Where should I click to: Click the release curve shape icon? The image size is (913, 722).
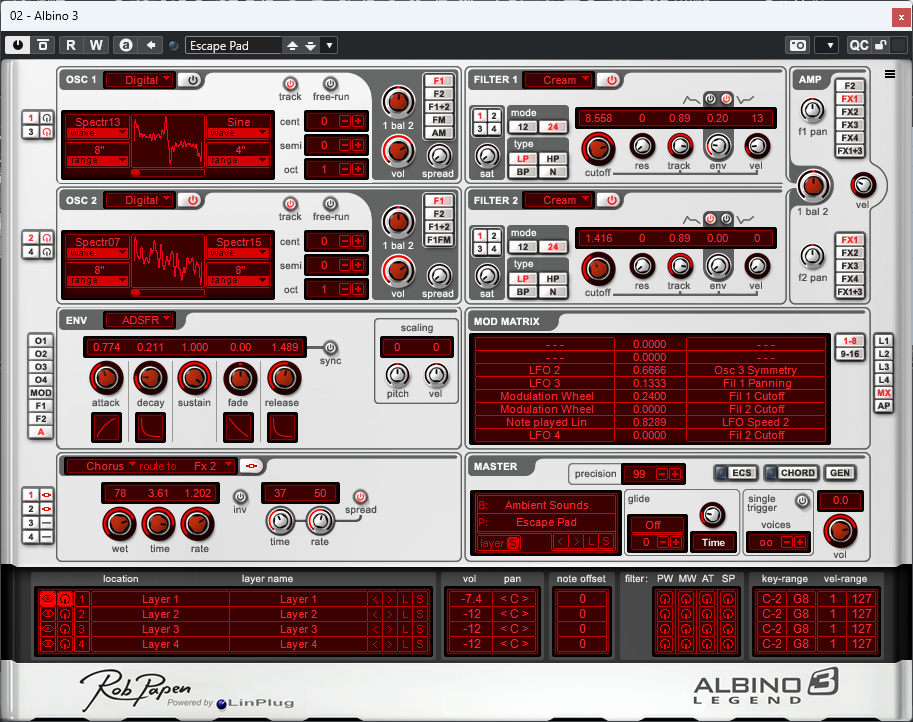[282, 427]
